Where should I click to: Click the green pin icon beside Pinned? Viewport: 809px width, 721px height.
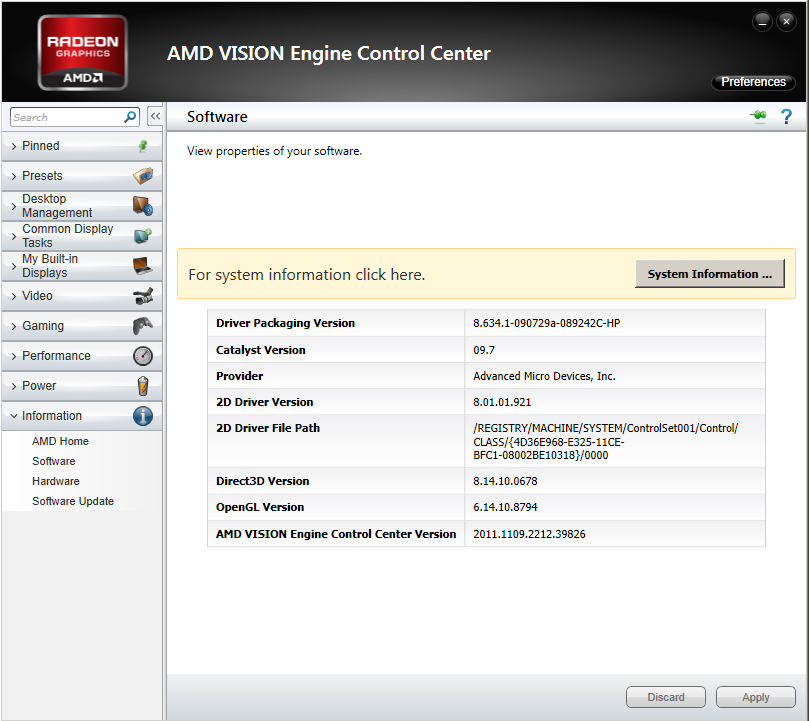click(143, 146)
